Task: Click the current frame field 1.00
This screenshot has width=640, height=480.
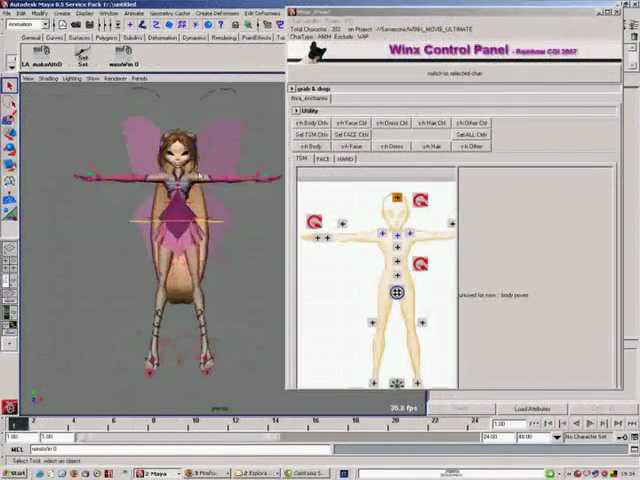Action: pos(509,424)
